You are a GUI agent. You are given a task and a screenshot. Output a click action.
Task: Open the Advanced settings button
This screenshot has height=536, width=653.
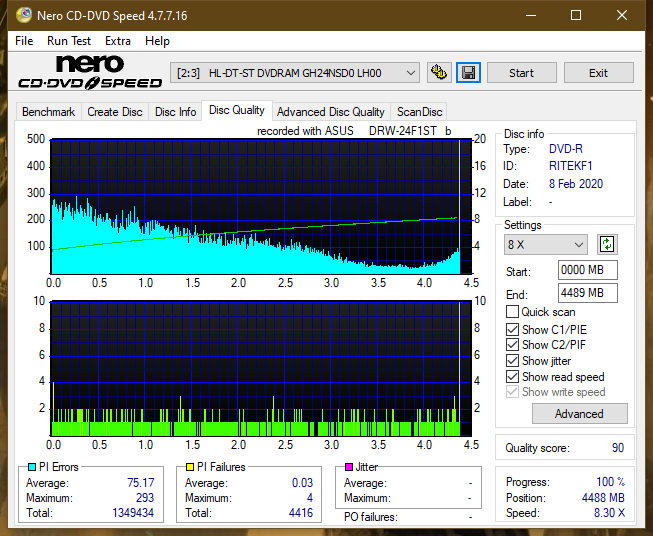pyautogui.click(x=579, y=414)
